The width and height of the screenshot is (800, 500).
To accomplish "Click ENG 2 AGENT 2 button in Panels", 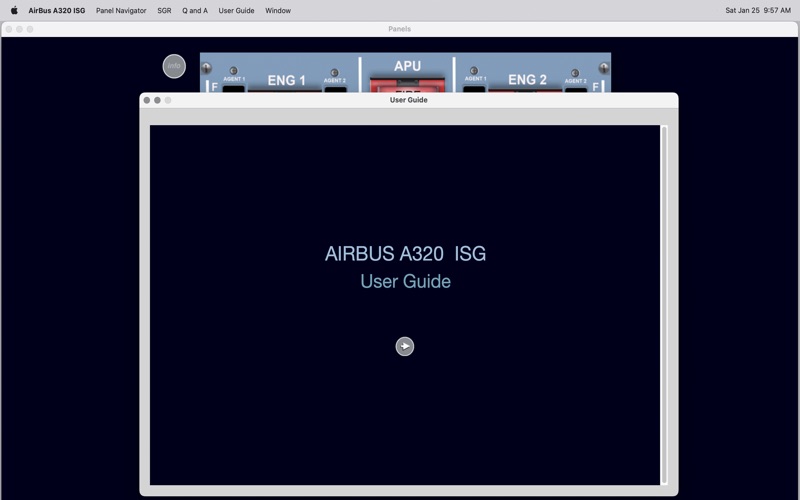I will click(576, 90).
